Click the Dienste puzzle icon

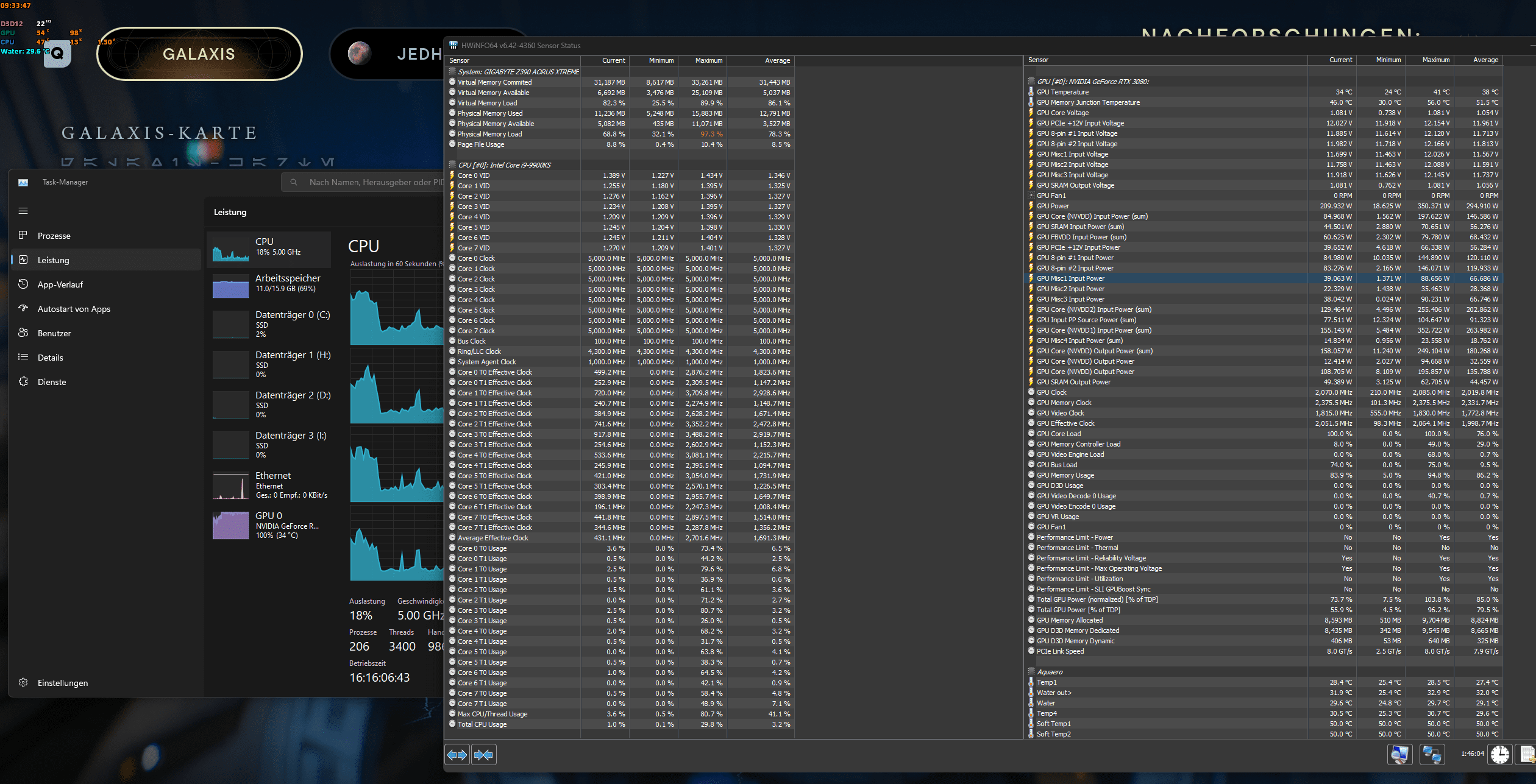pos(23,381)
